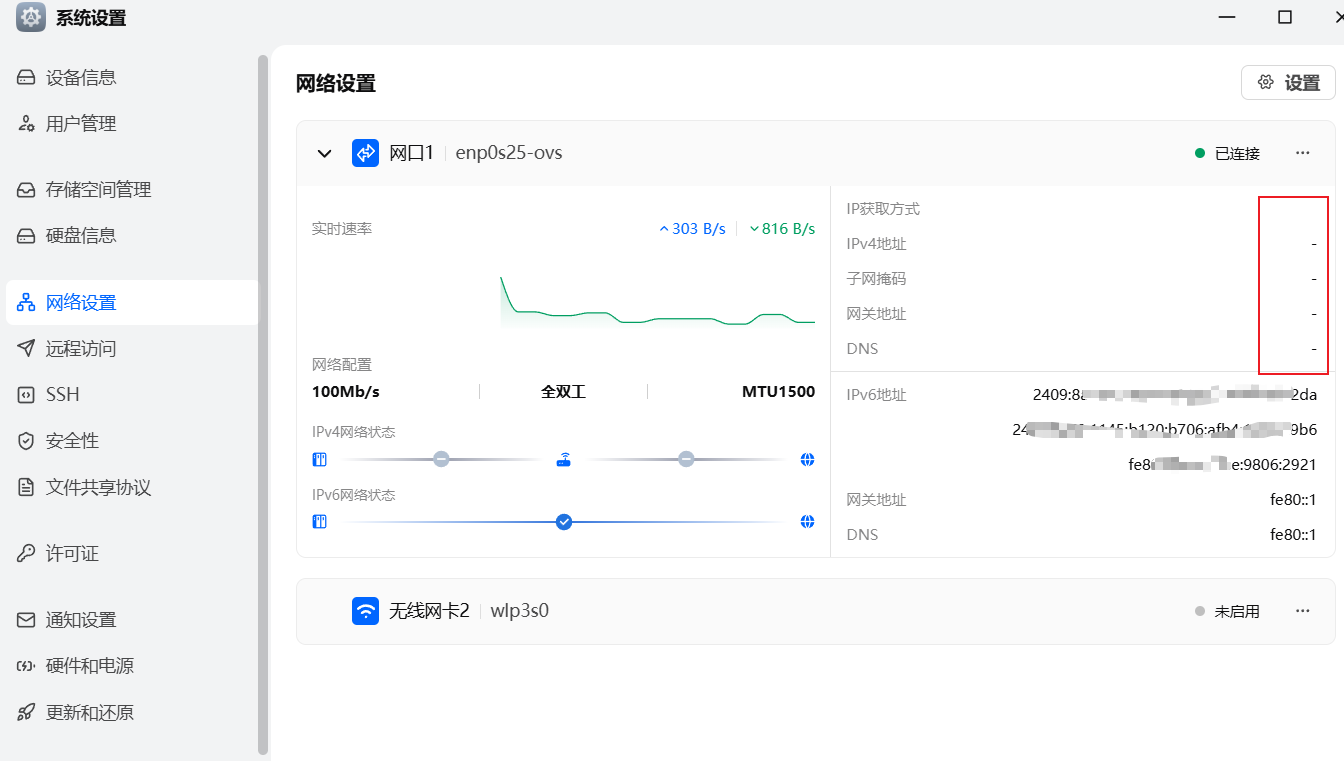1344x761 pixels.
Task: Click the router icon in IPv4网络状态
Action: pyautogui.click(x=564, y=460)
